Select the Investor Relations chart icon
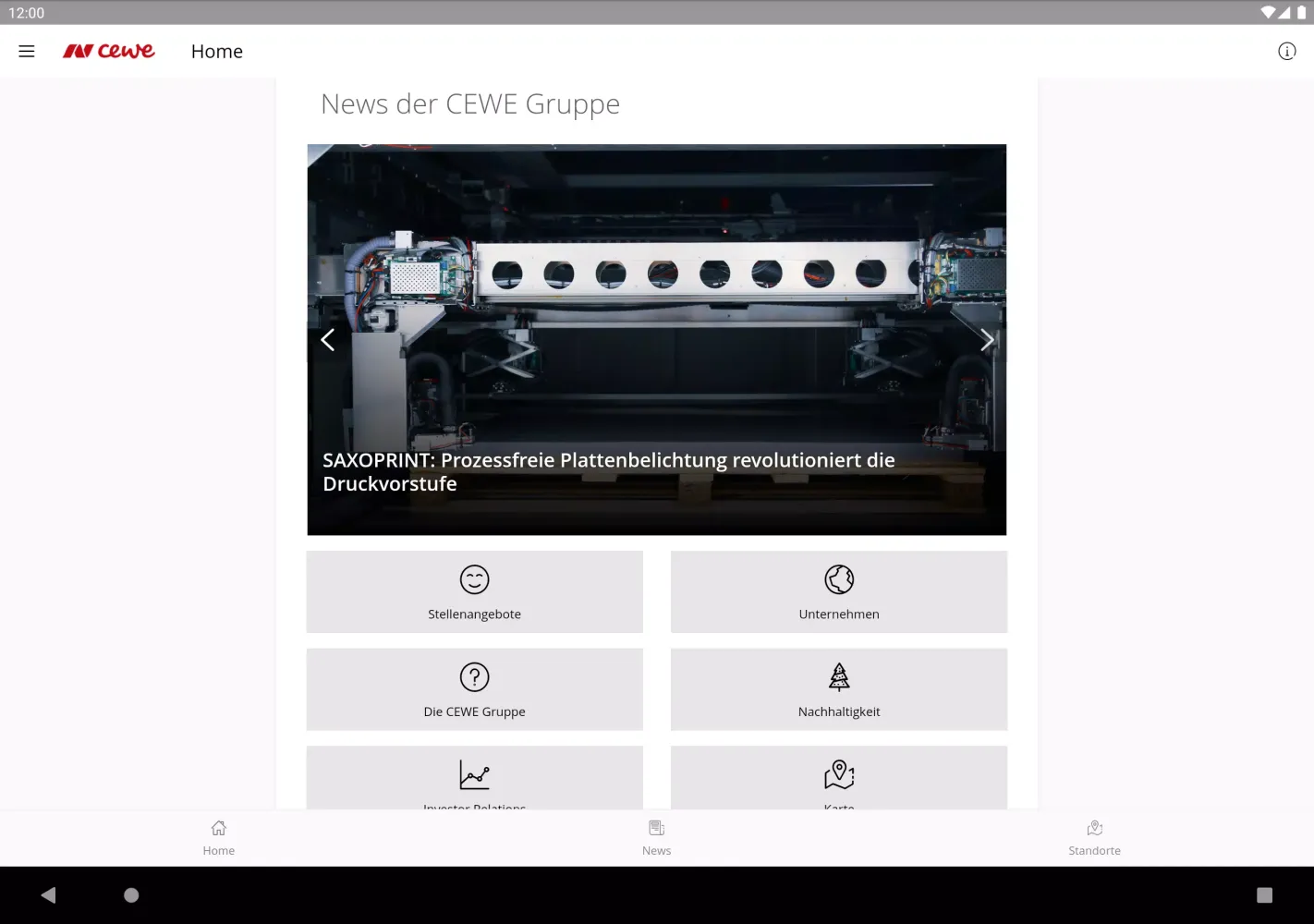Screen dimensions: 1314x924 (x=474, y=774)
